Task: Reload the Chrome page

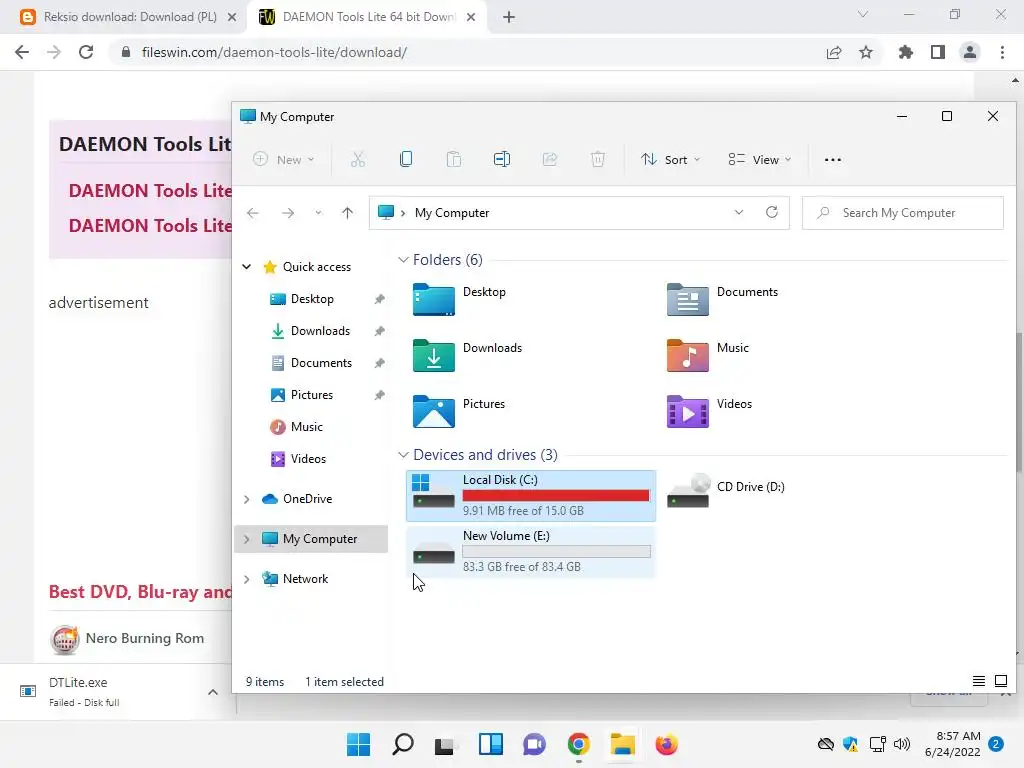Action: (x=86, y=52)
